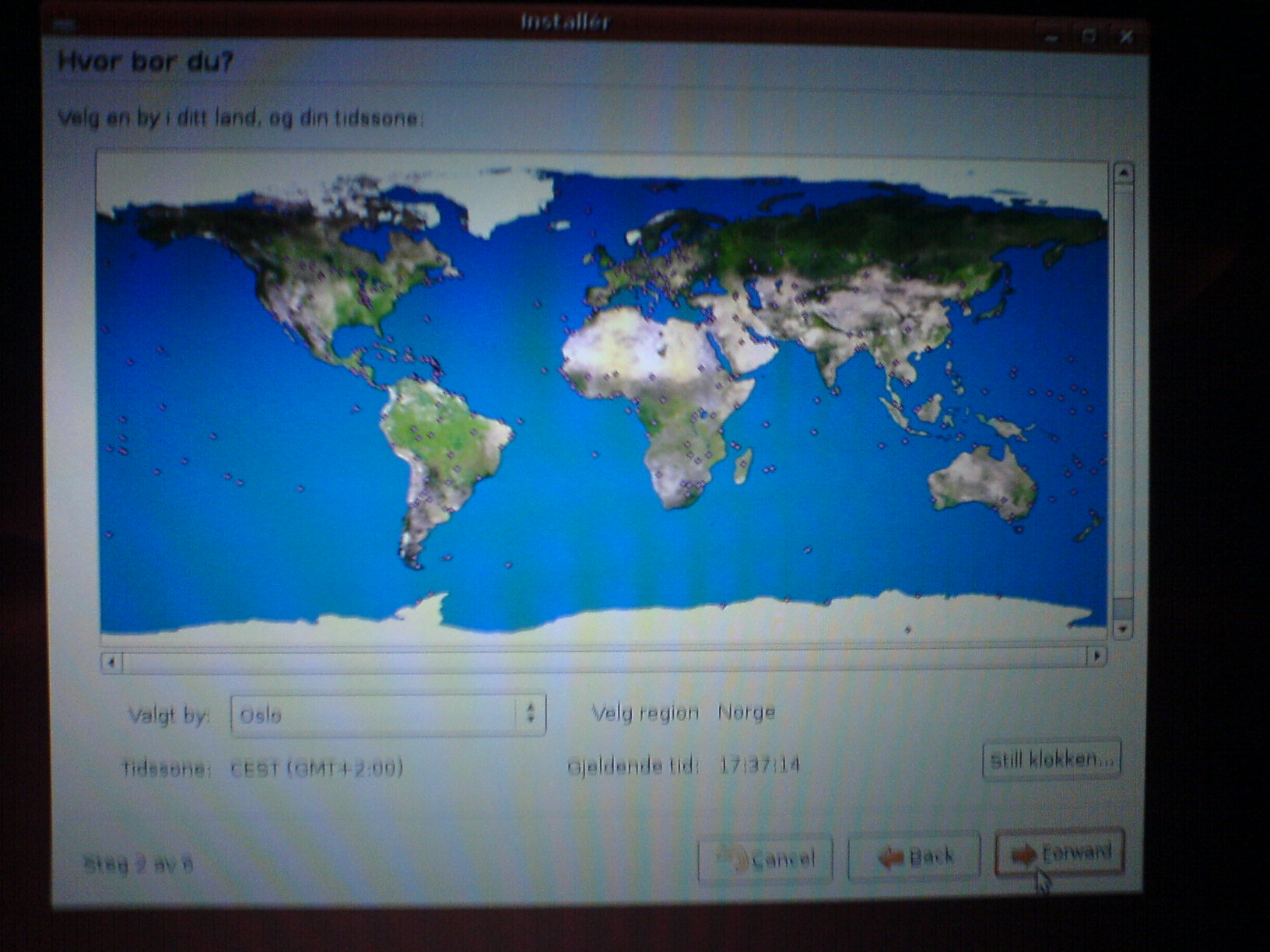
Task: Click the map's scroll up arrow
Action: pos(1123,173)
